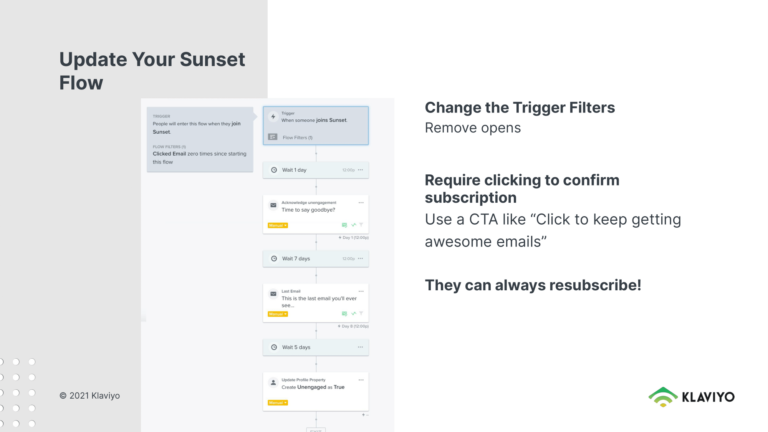Image resolution: width=768 pixels, height=432 pixels.
Task: Open Manual status dropdown on Update Profile Property card
Action: pos(278,403)
